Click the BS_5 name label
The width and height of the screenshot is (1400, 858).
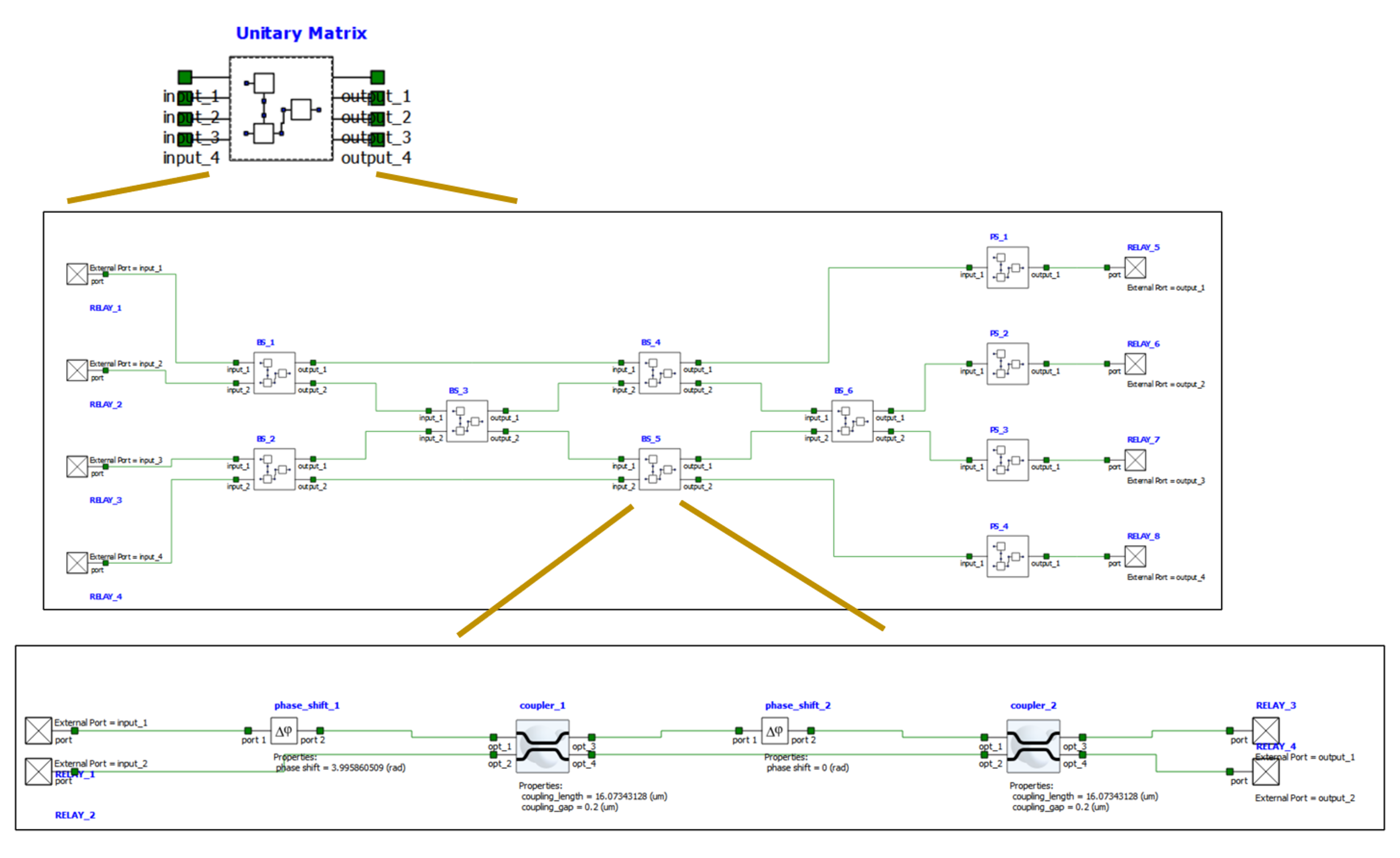[x=651, y=439]
